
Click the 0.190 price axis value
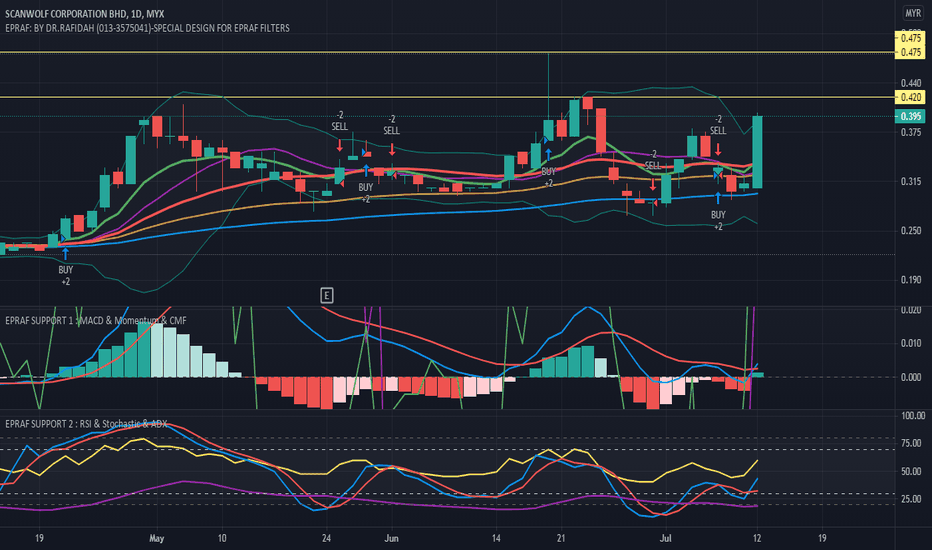tap(910, 280)
